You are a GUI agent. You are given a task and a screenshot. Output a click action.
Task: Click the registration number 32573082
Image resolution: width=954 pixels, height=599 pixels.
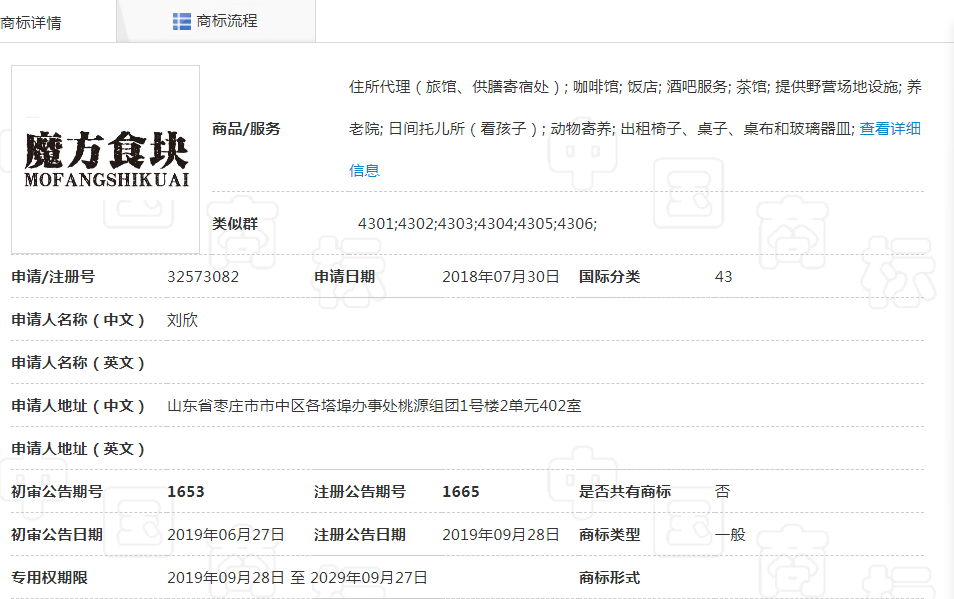(x=203, y=277)
